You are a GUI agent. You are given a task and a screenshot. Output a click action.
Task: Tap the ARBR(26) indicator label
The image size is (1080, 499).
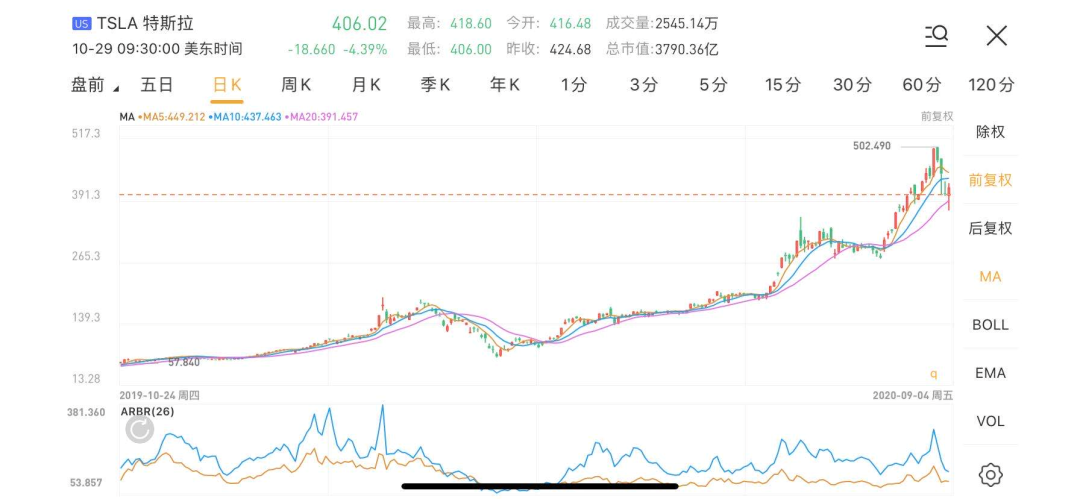[x=147, y=411]
